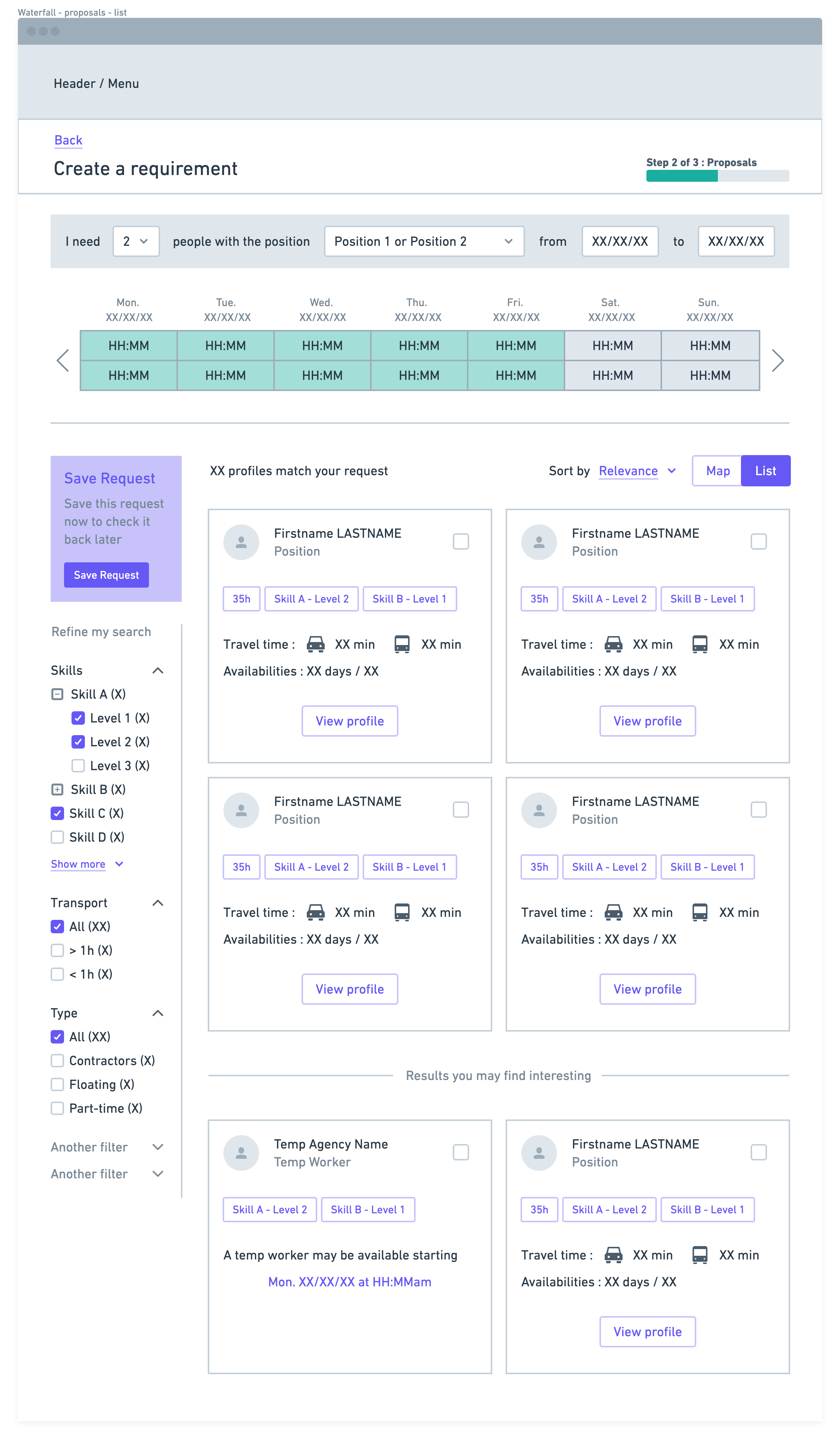Screen dimensions: 840x1439
Task: Click the 'from' date input field
Action: tap(620, 242)
